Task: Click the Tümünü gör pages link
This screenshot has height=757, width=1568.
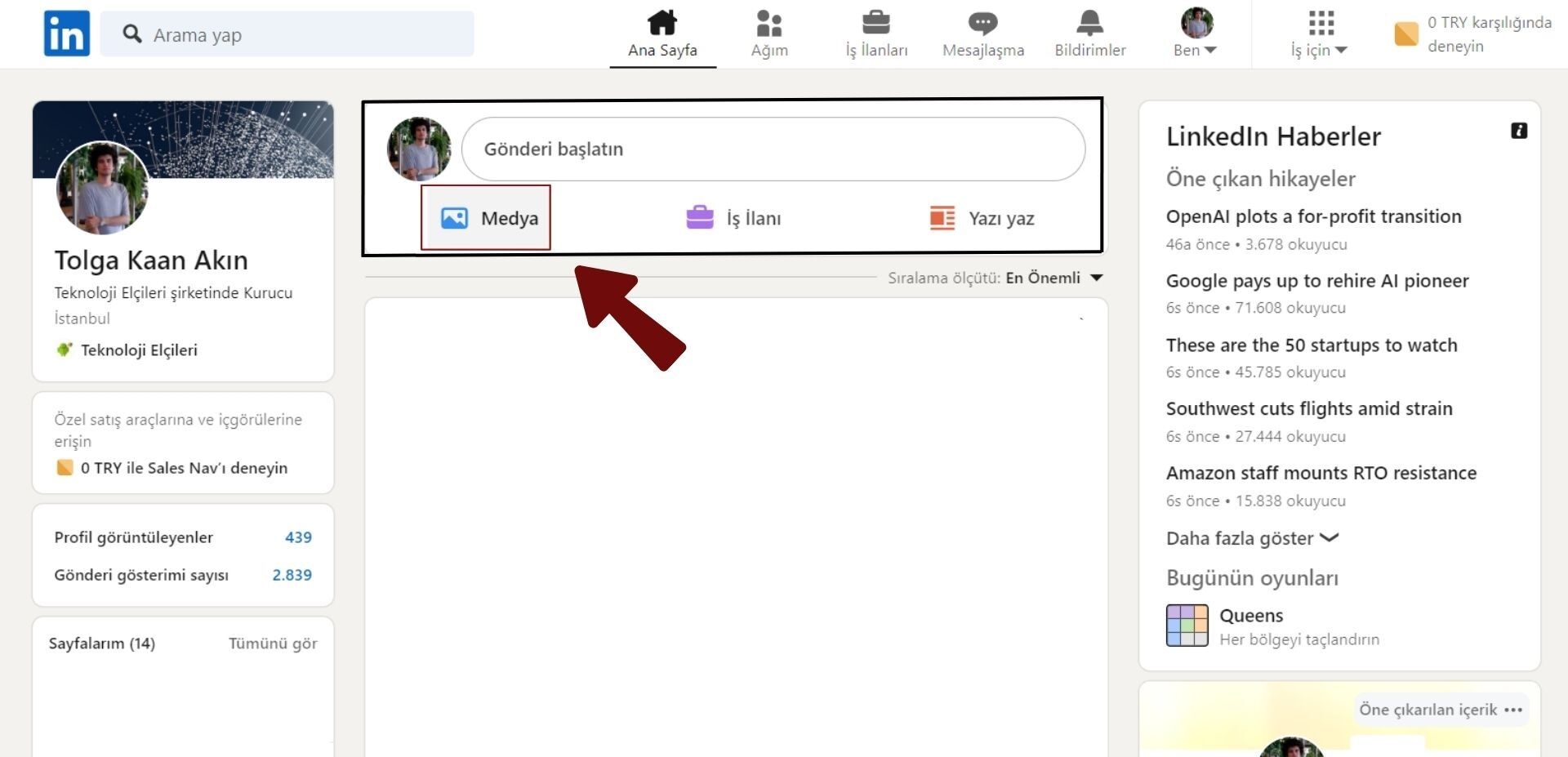Action: click(x=273, y=643)
